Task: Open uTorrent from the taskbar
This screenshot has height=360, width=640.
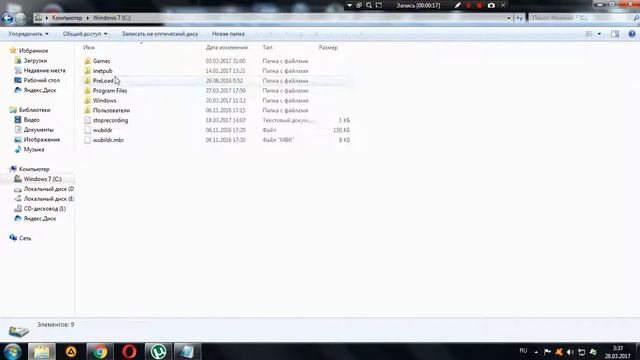Action: point(158,351)
